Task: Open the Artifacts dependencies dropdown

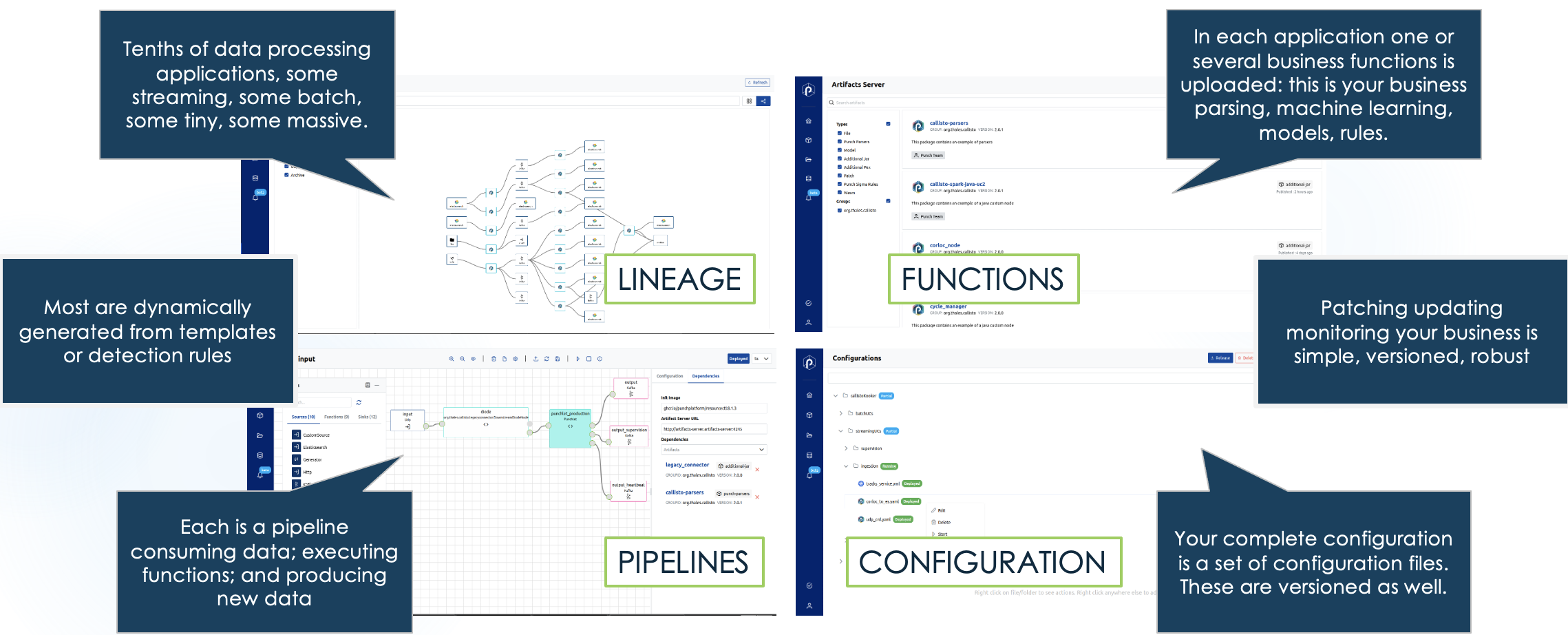Action: 714,450
